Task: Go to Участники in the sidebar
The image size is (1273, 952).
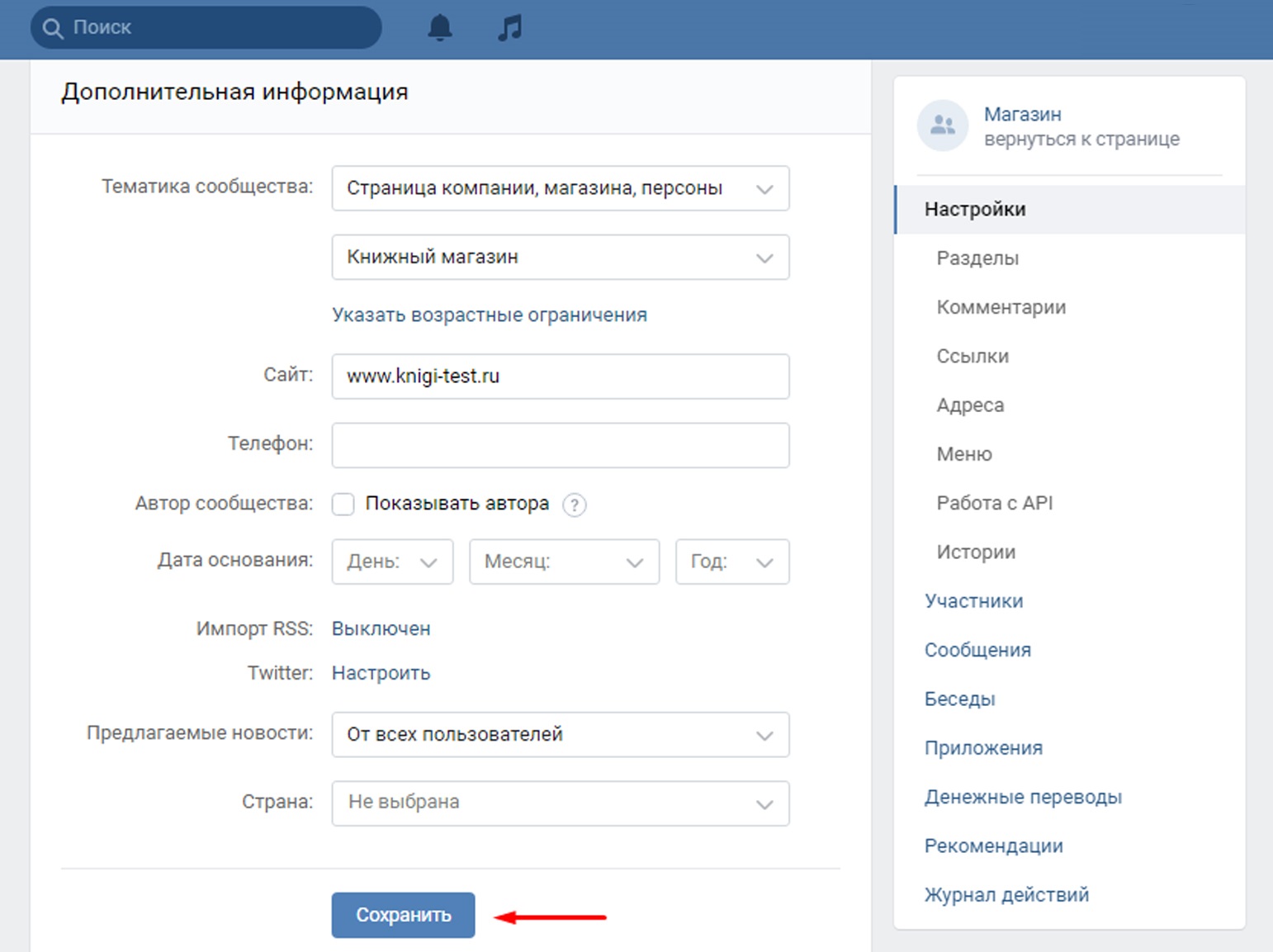Action: point(973,601)
